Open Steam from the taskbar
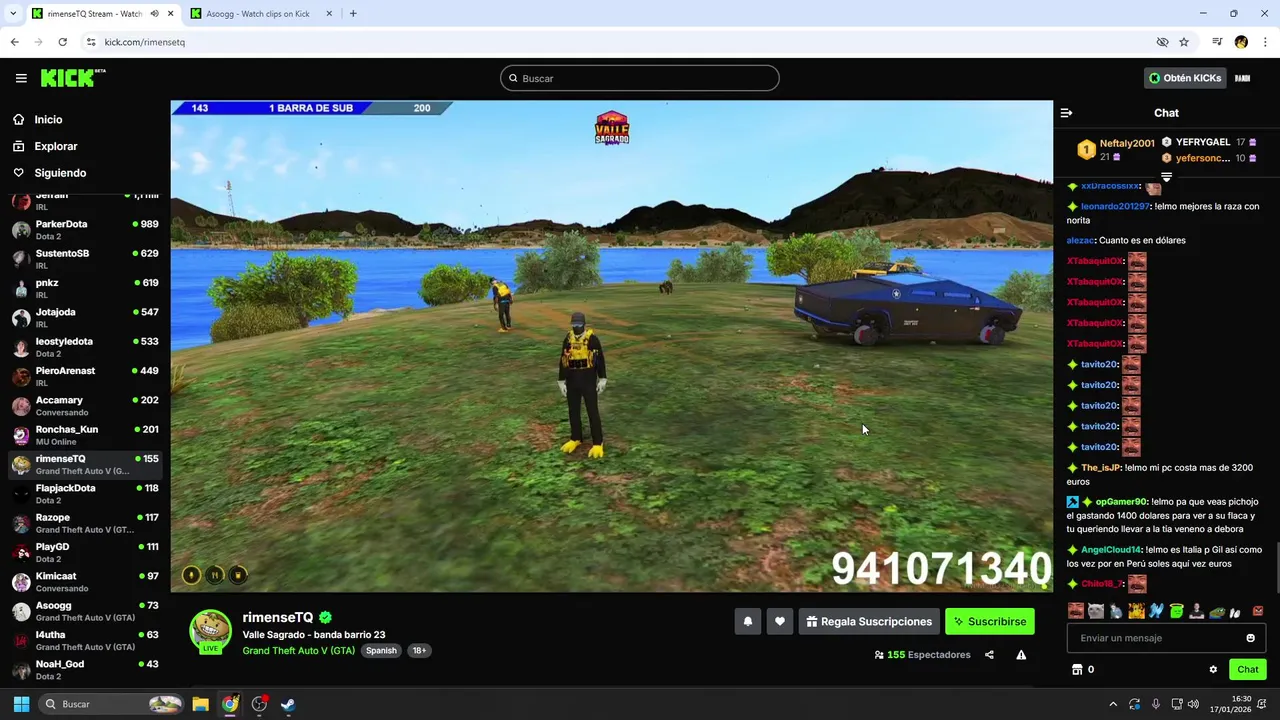The width and height of the screenshot is (1280, 720). [x=288, y=704]
